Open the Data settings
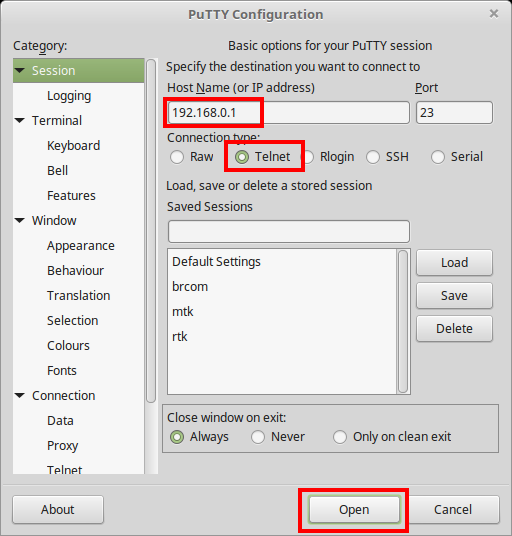This screenshot has height=536, width=512. point(60,420)
